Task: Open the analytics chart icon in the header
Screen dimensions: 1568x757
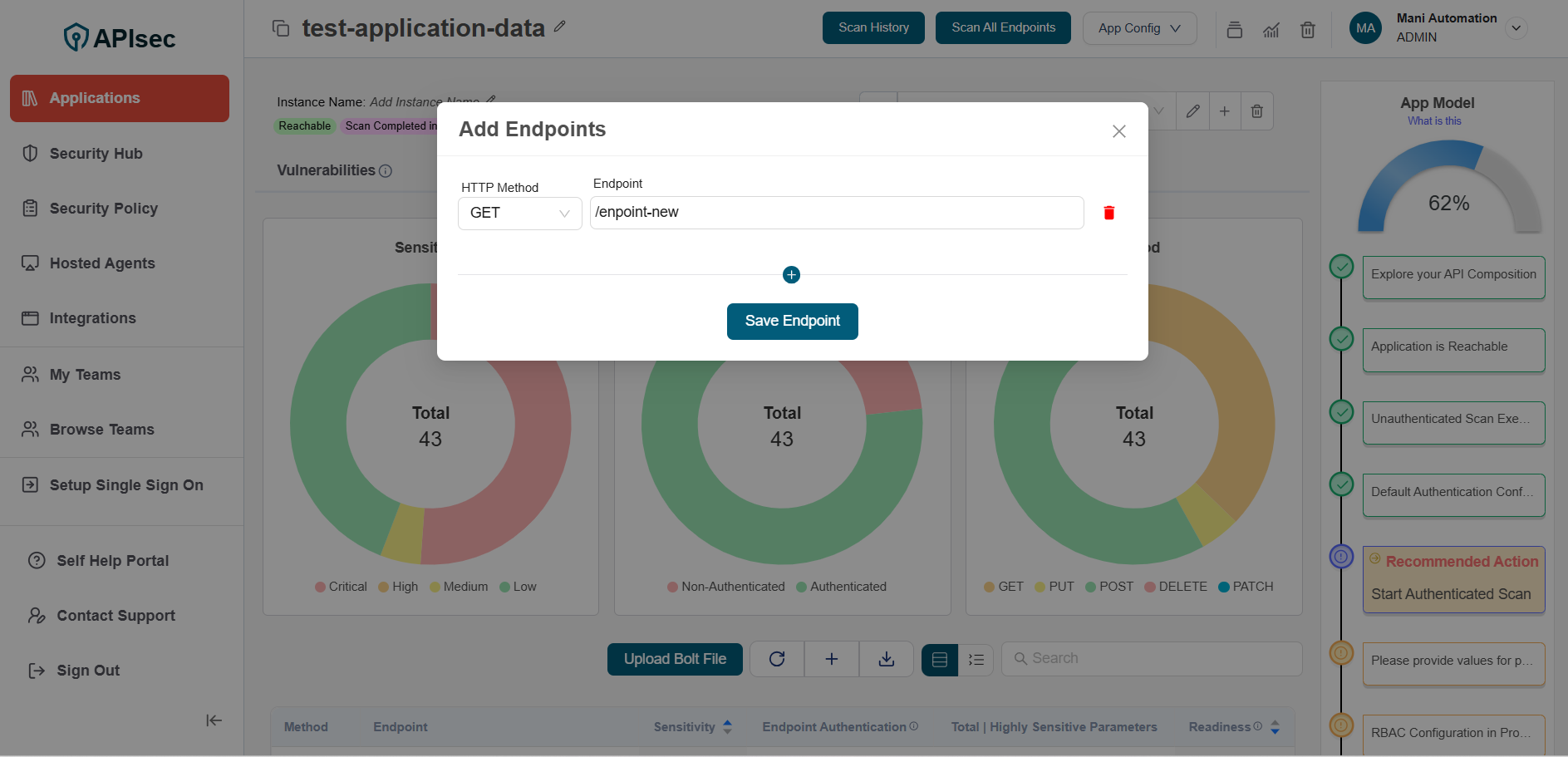Action: pyautogui.click(x=1271, y=29)
